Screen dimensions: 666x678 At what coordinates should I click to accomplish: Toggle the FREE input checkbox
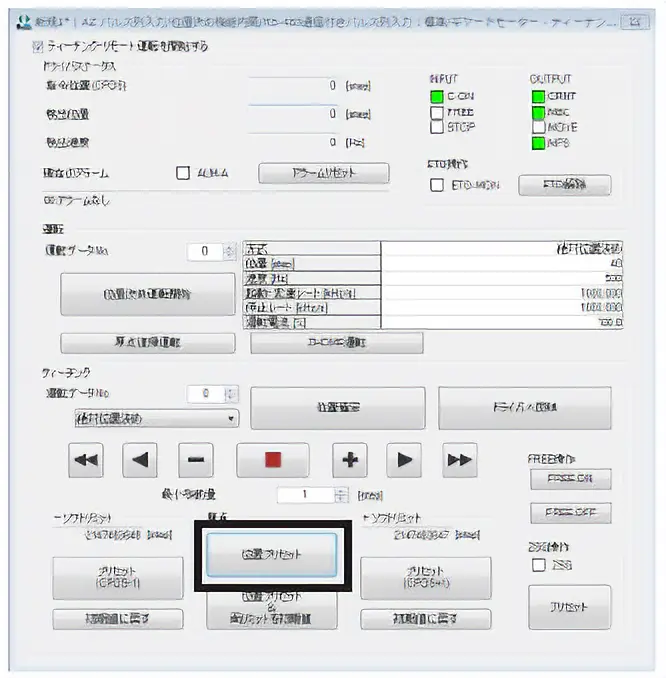tap(437, 112)
